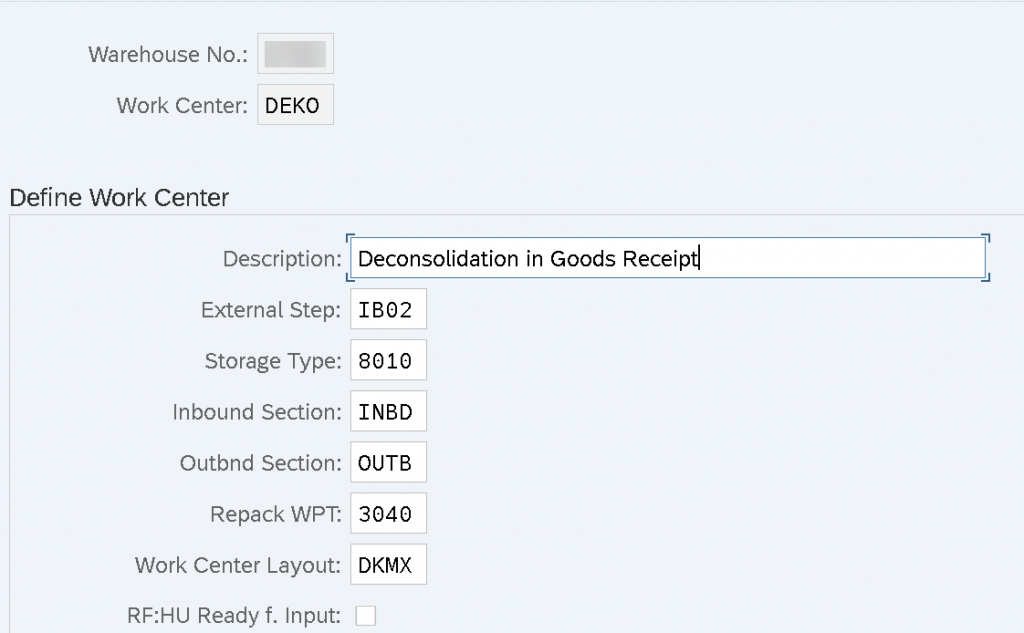Select the Repack WPT field 3040
This screenshot has width=1024, height=633.
coord(389,513)
